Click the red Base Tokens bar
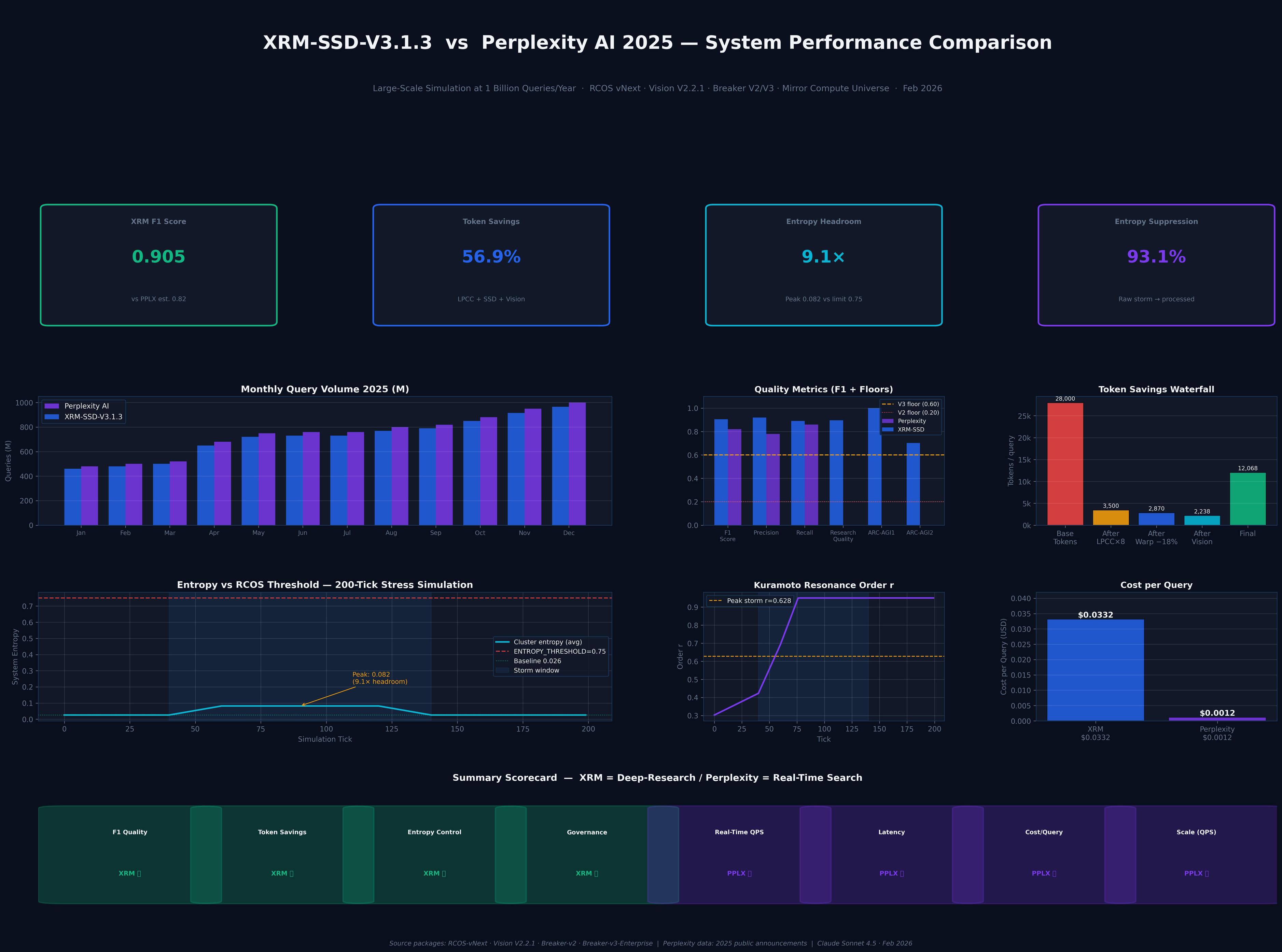Screen dimensions: 1282x952 (1065, 464)
